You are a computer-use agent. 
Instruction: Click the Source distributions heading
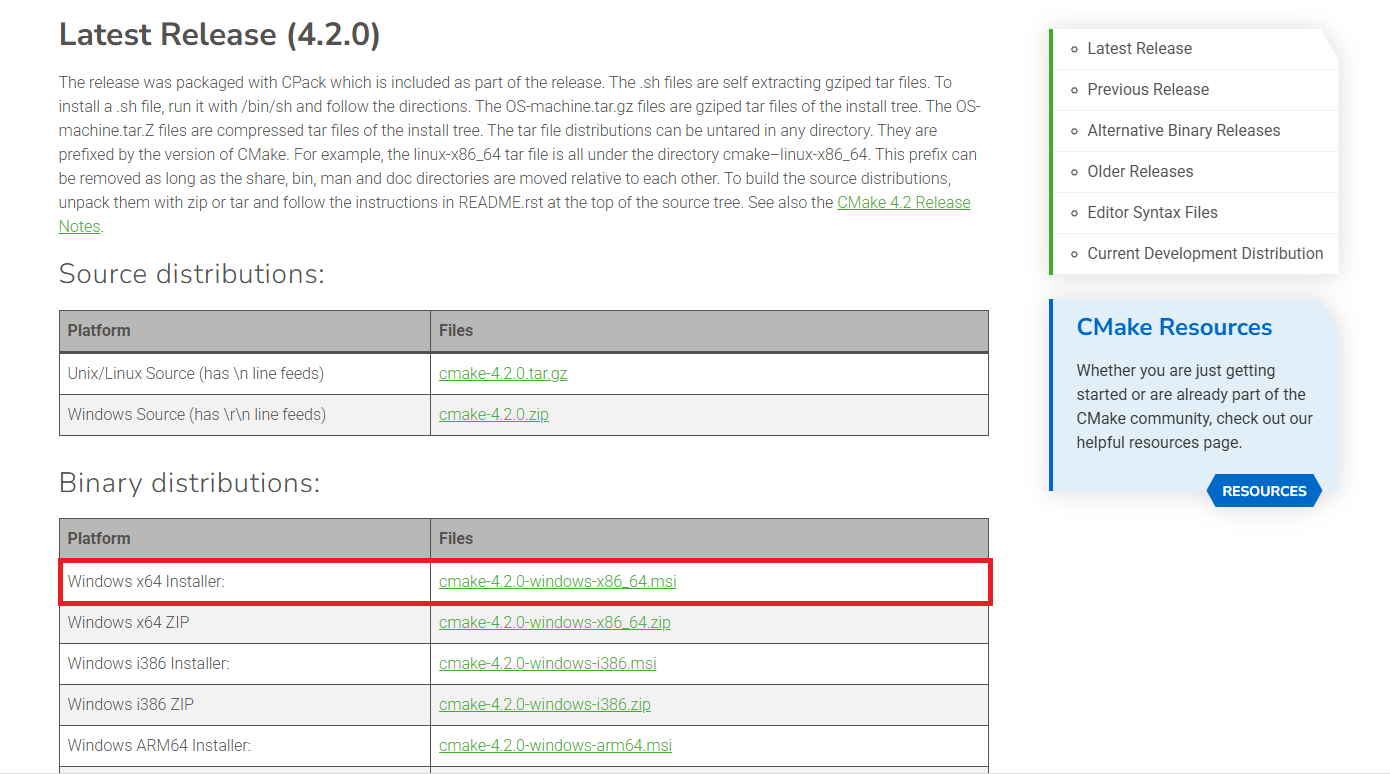click(x=192, y=274)
